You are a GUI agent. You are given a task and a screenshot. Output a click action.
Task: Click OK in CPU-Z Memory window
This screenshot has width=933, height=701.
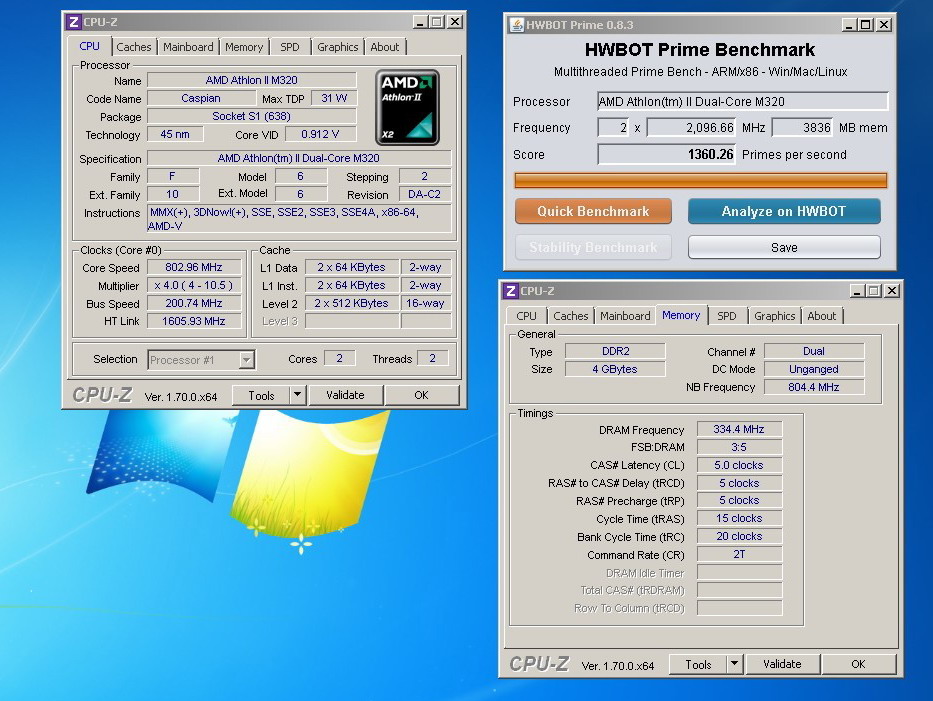point(858,664)
